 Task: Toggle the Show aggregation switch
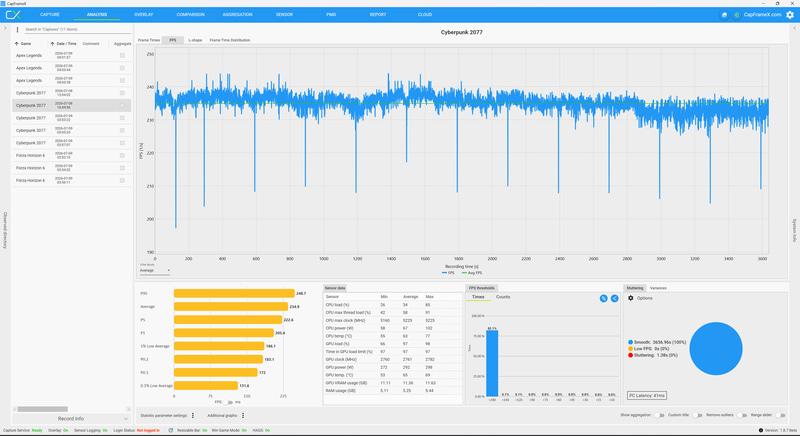click(x=659, y=415)
